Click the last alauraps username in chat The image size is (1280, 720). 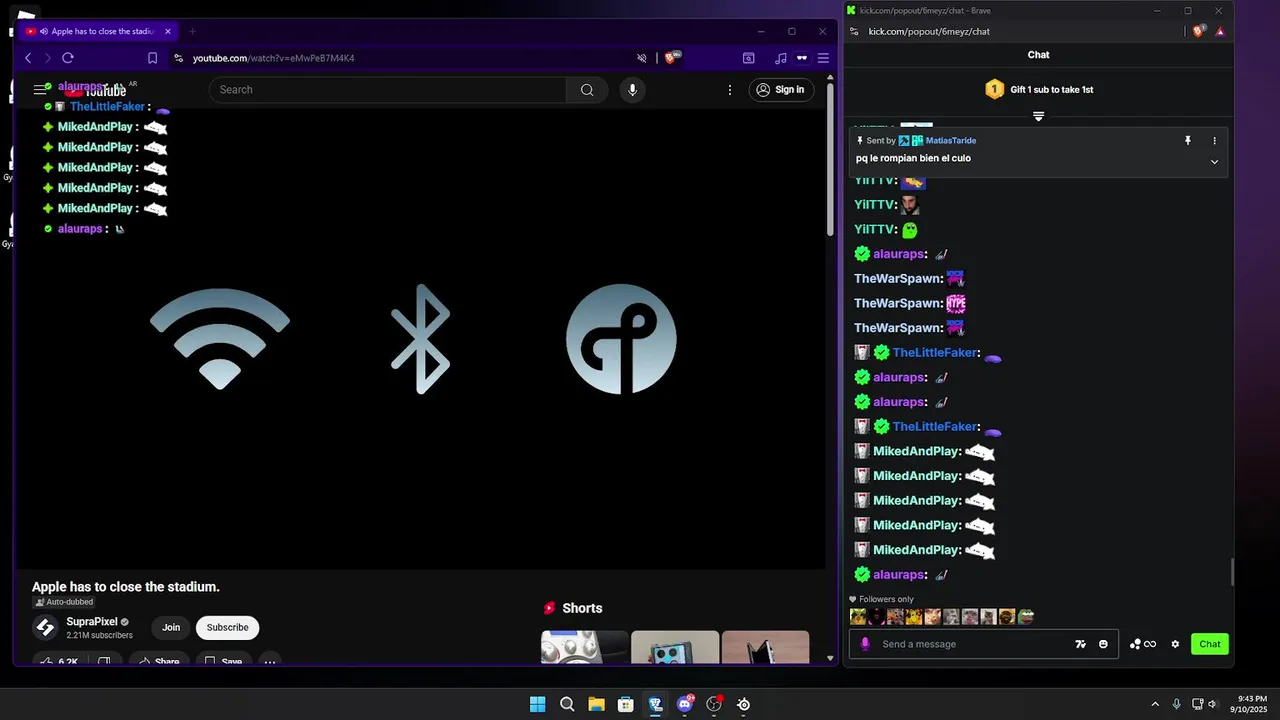(x=898, y=575)
